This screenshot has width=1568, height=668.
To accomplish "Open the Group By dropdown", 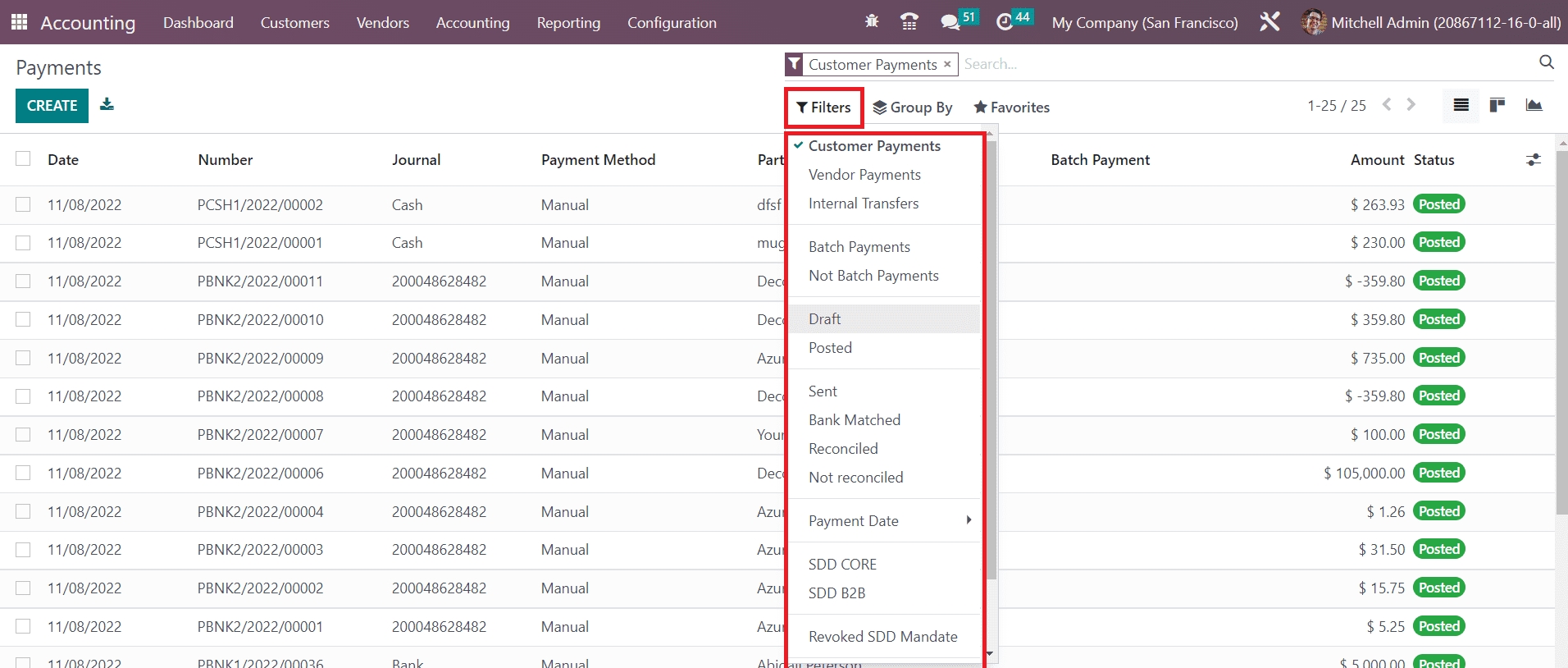I will pos(912,108).
